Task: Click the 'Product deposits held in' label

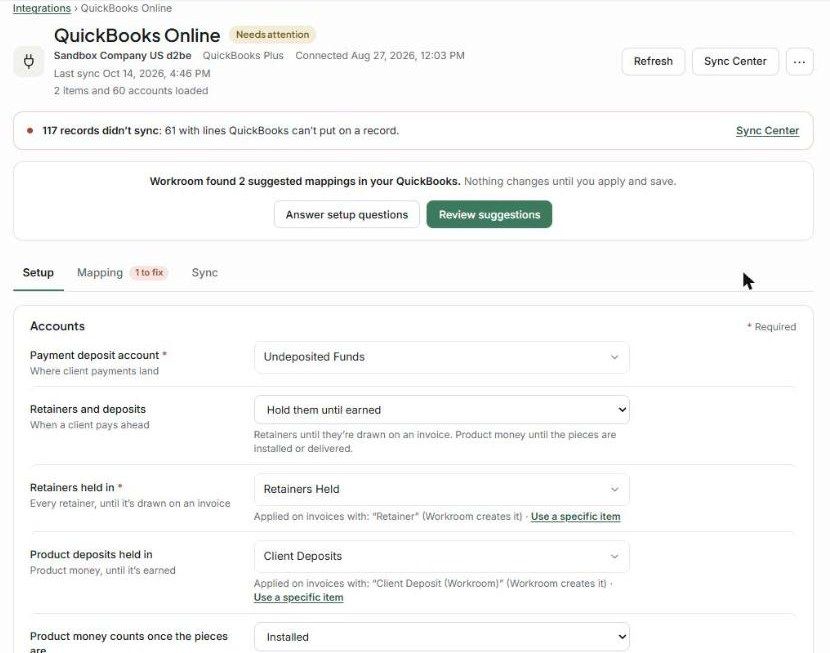Action: click(x=91, y=555)
